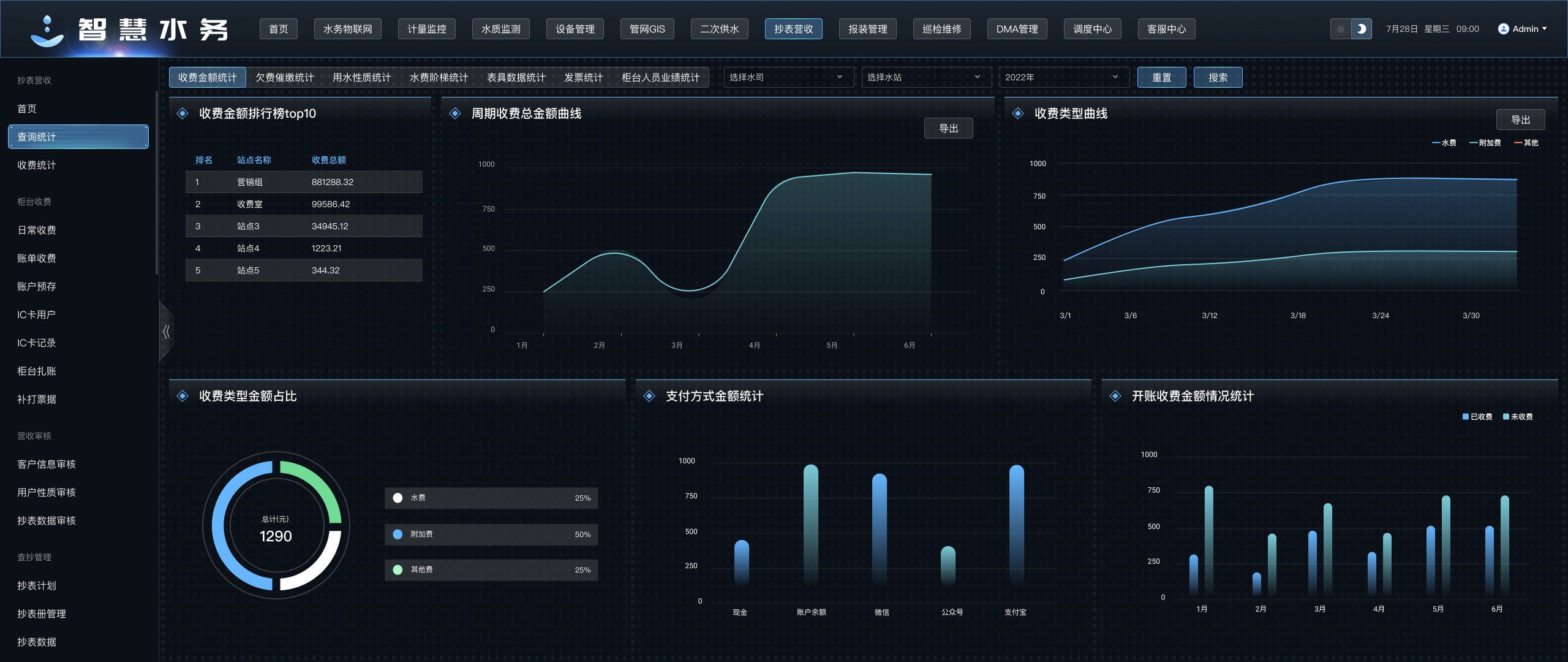Switch to 收费金额统计 tab
The height and width of the screenshot is (662, 1568).
[207, 77]
